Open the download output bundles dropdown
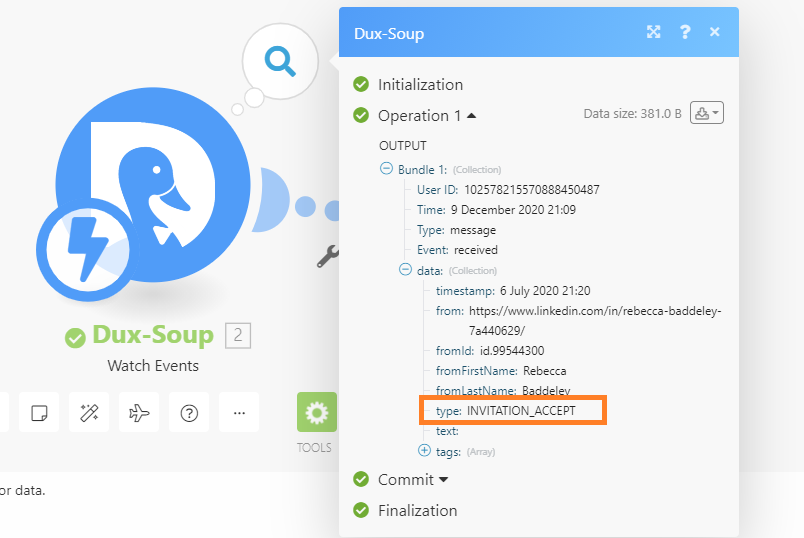The width and height of the screenshot is (804, 538). click(707, 113)
